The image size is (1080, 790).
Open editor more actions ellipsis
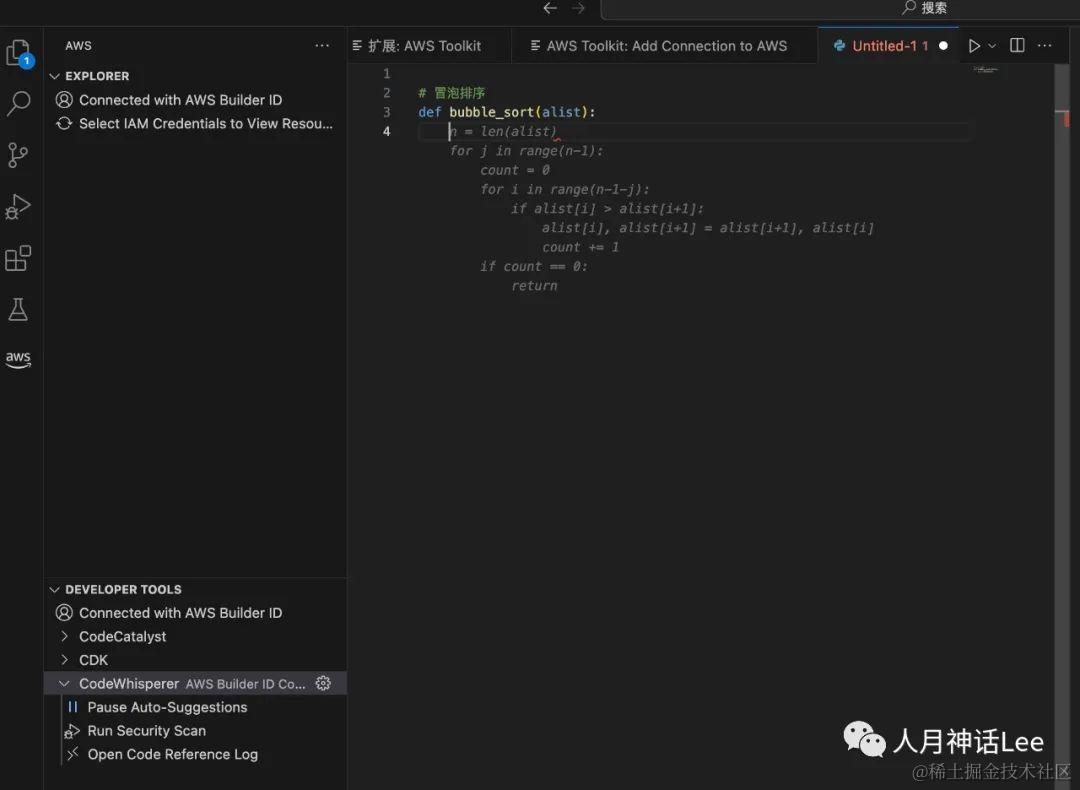[1045, 45]
